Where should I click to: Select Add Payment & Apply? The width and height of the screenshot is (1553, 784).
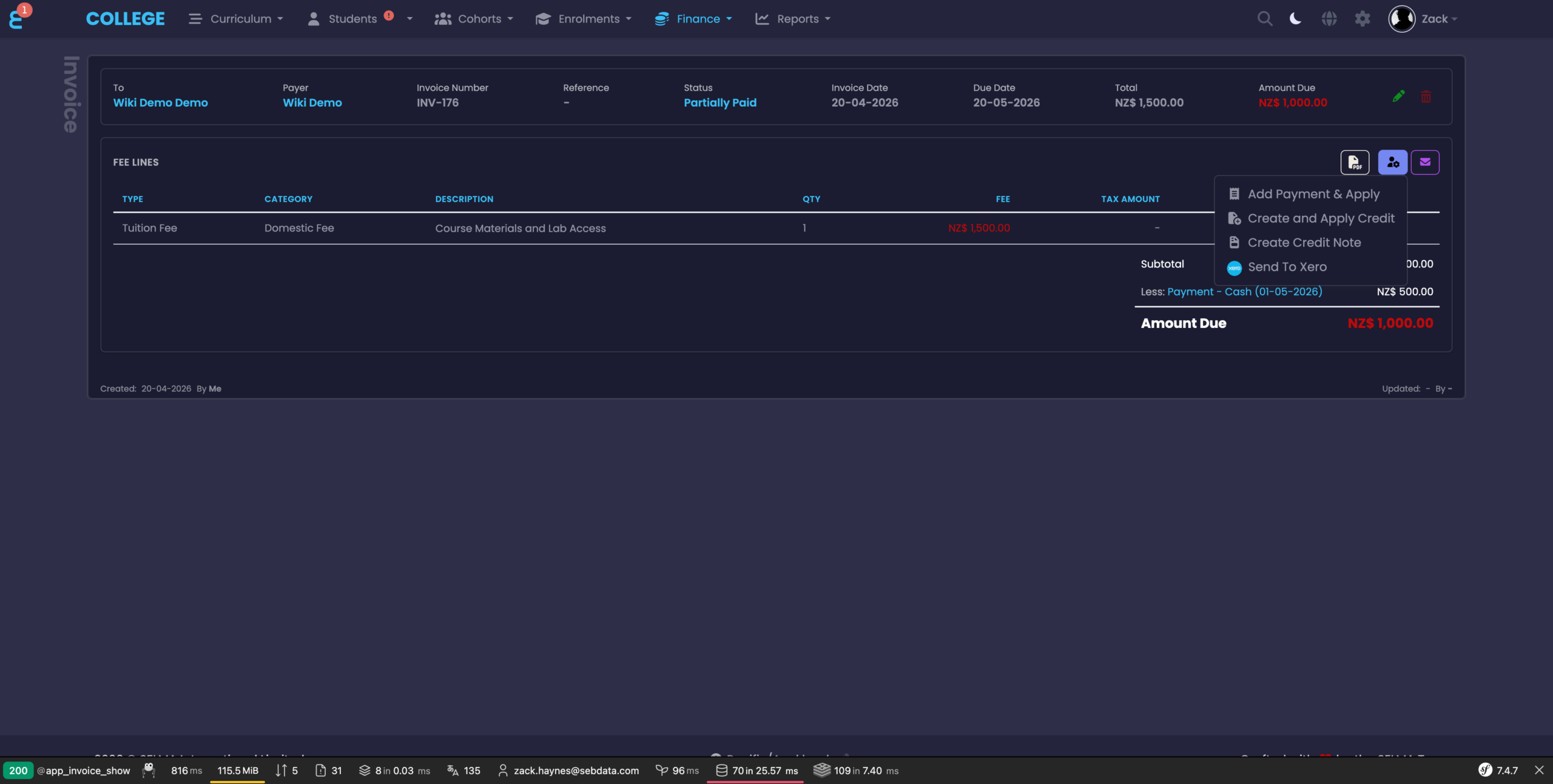click(1310, 194)
